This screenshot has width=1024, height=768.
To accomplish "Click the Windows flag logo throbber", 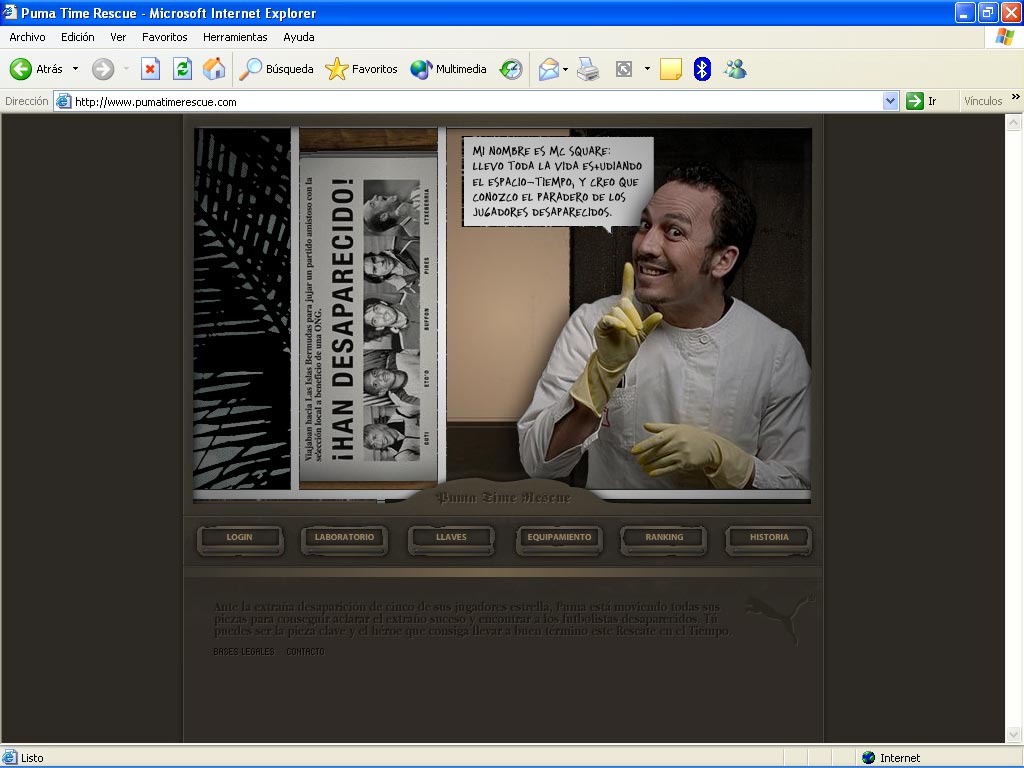I will coord(1004,37).
